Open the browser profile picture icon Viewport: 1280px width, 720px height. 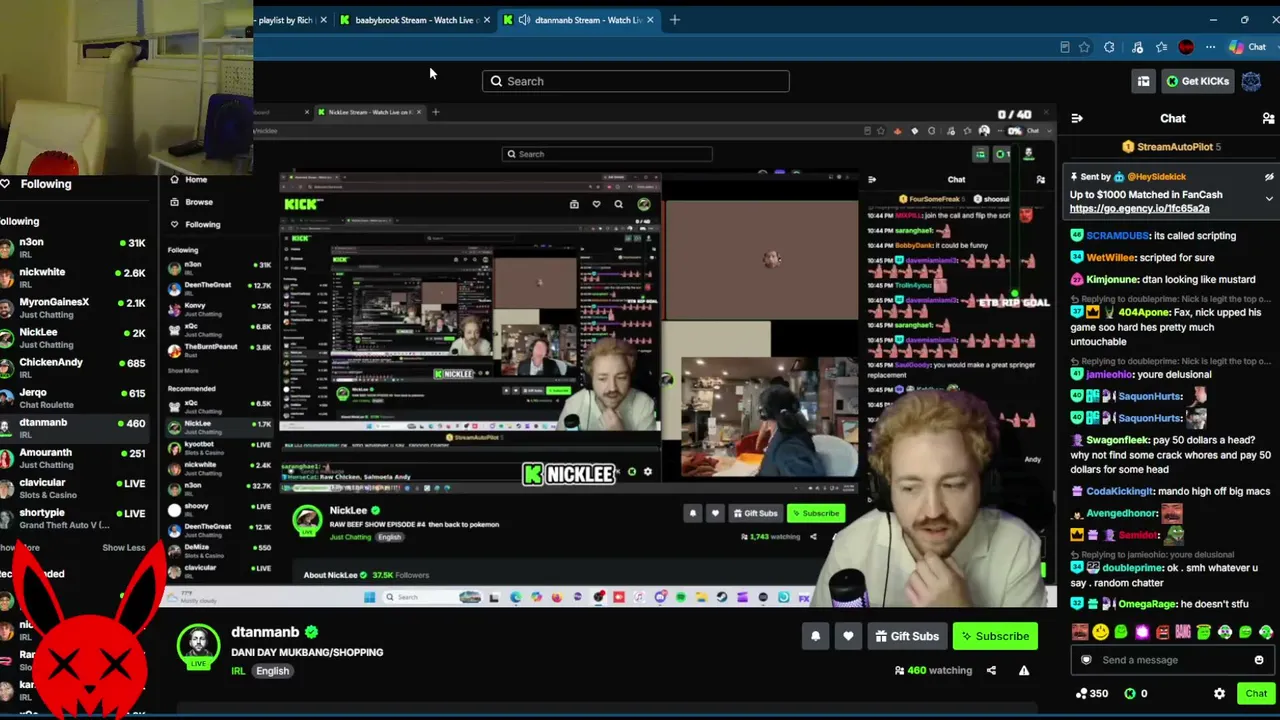point(1186,47)
